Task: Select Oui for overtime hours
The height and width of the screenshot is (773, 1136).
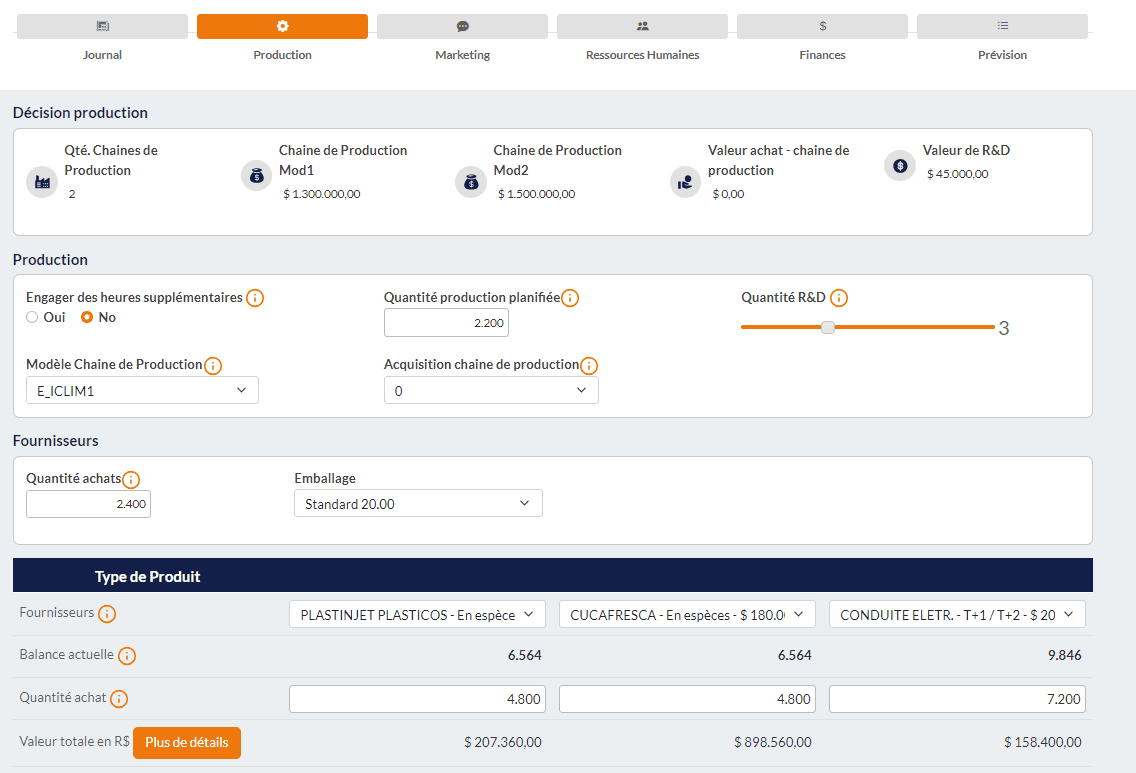Action: tap(33, 317)
